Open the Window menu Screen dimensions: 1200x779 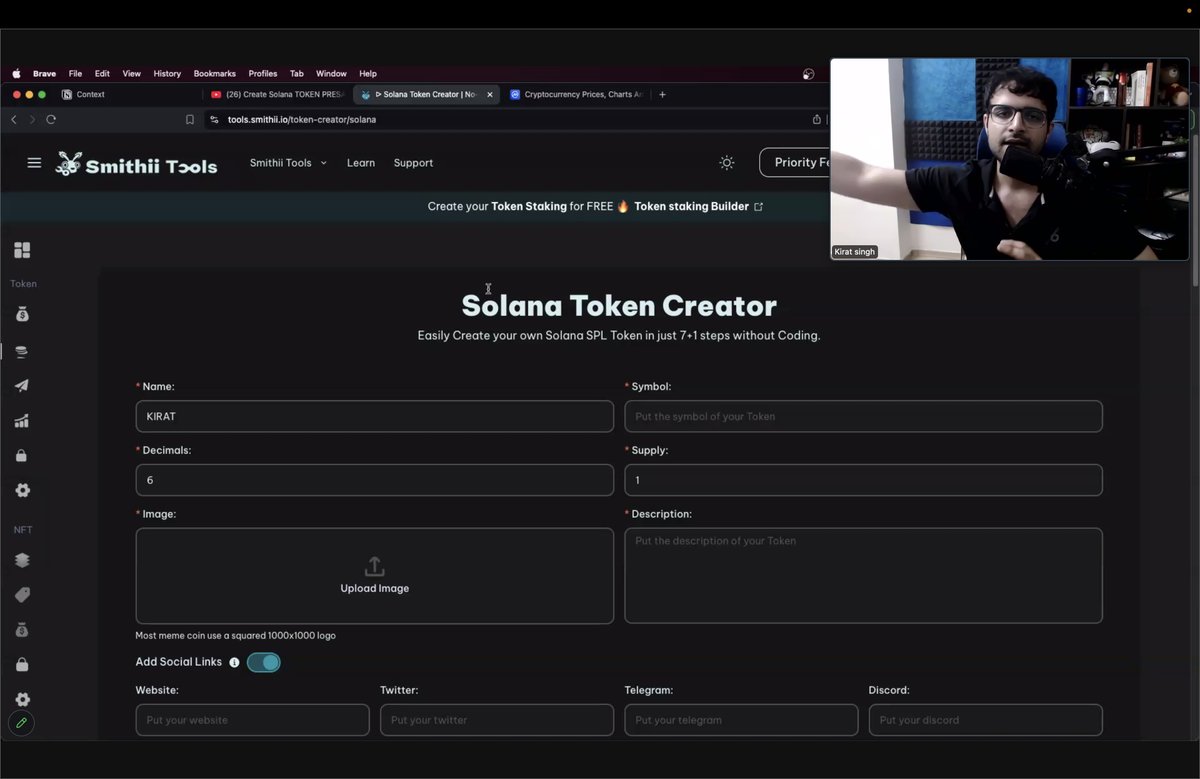point(331,74)
